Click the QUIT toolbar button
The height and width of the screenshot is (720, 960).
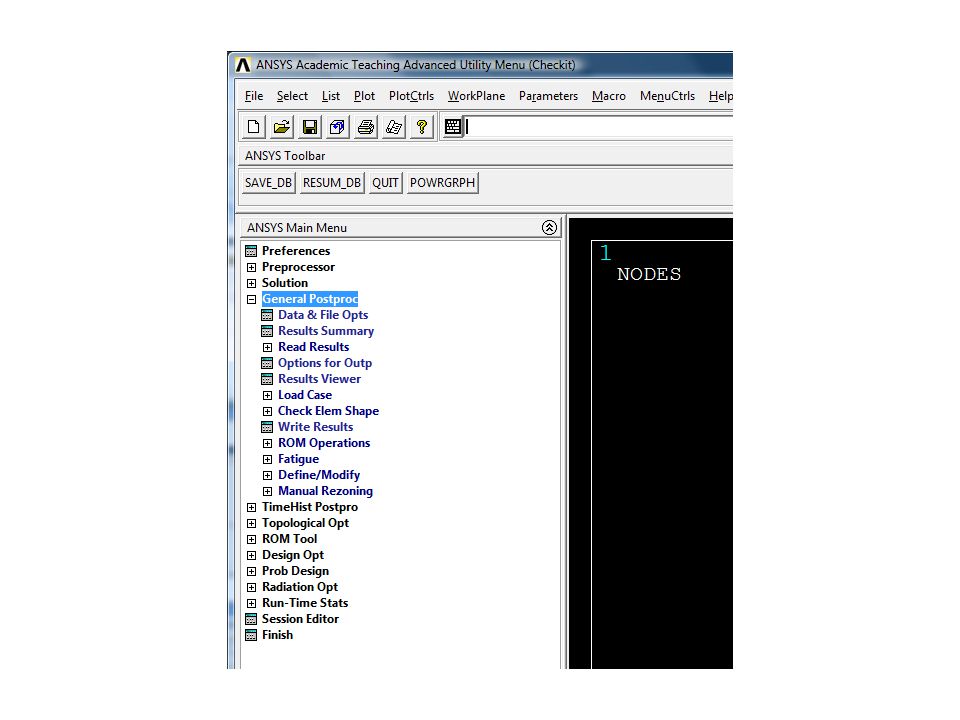[x=385, y=182]
